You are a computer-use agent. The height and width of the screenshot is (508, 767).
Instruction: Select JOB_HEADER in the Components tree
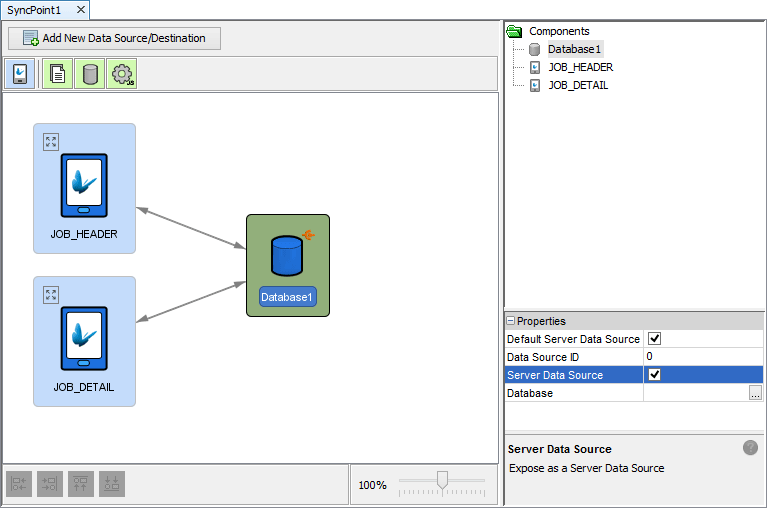pos(580,67)
